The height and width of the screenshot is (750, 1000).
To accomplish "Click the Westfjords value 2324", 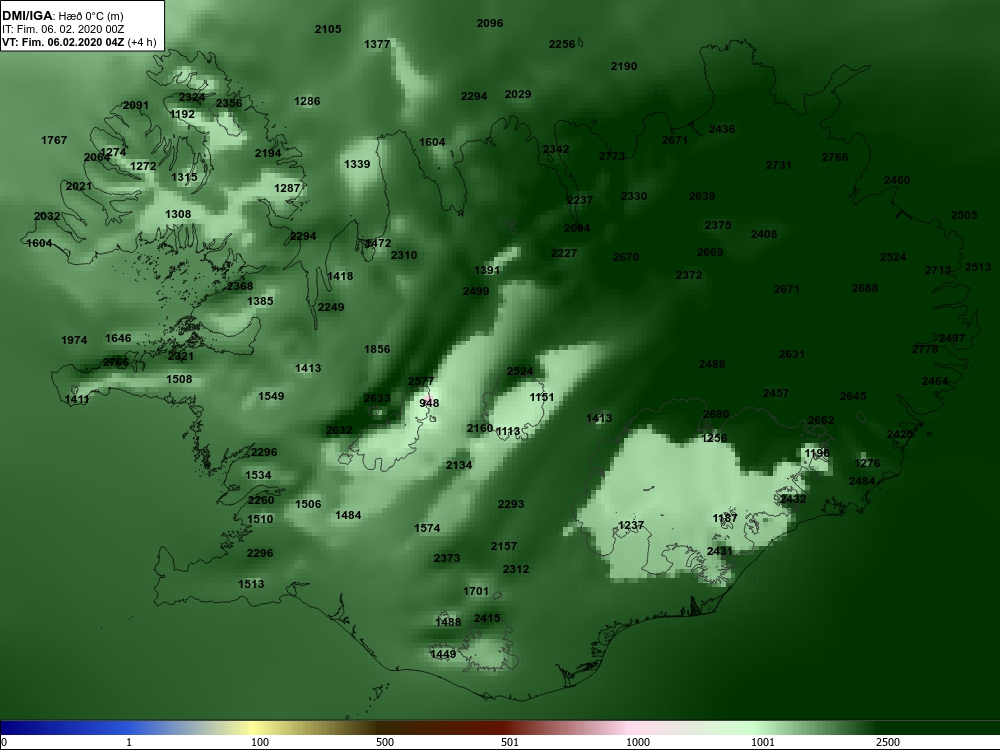I will [192, 97].
